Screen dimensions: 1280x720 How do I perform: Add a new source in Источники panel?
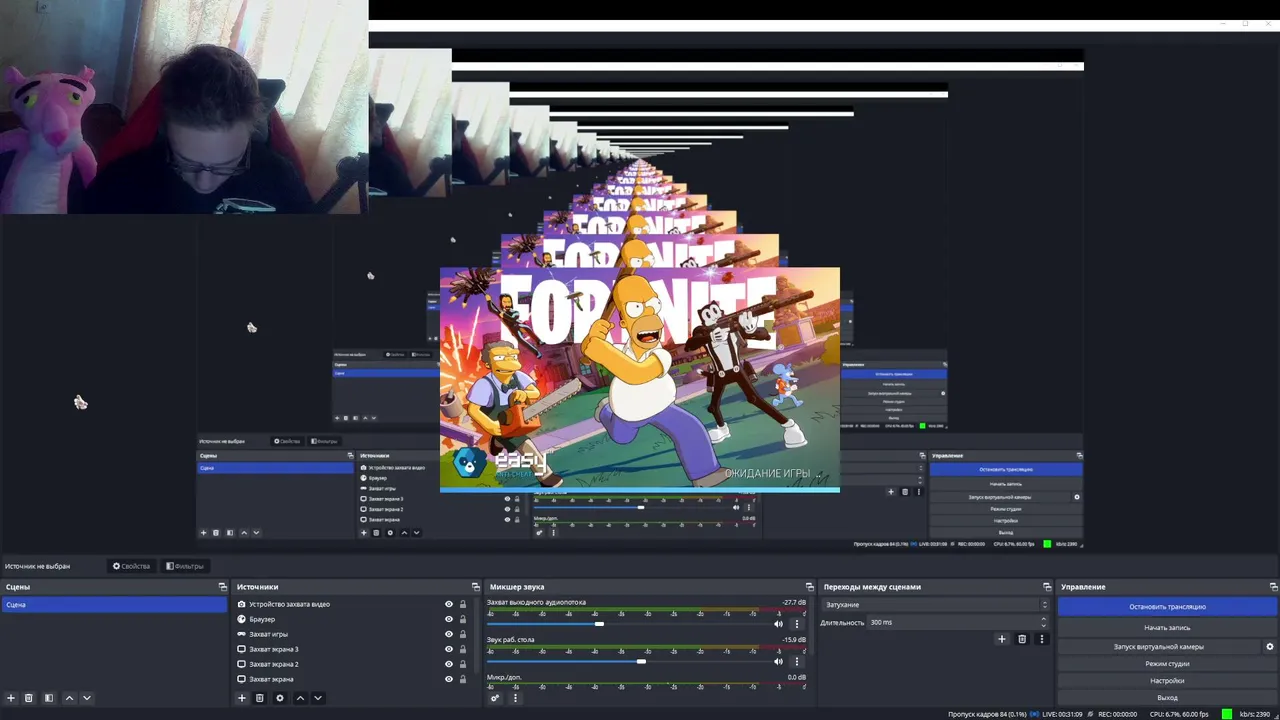click(x=242, y=698)
